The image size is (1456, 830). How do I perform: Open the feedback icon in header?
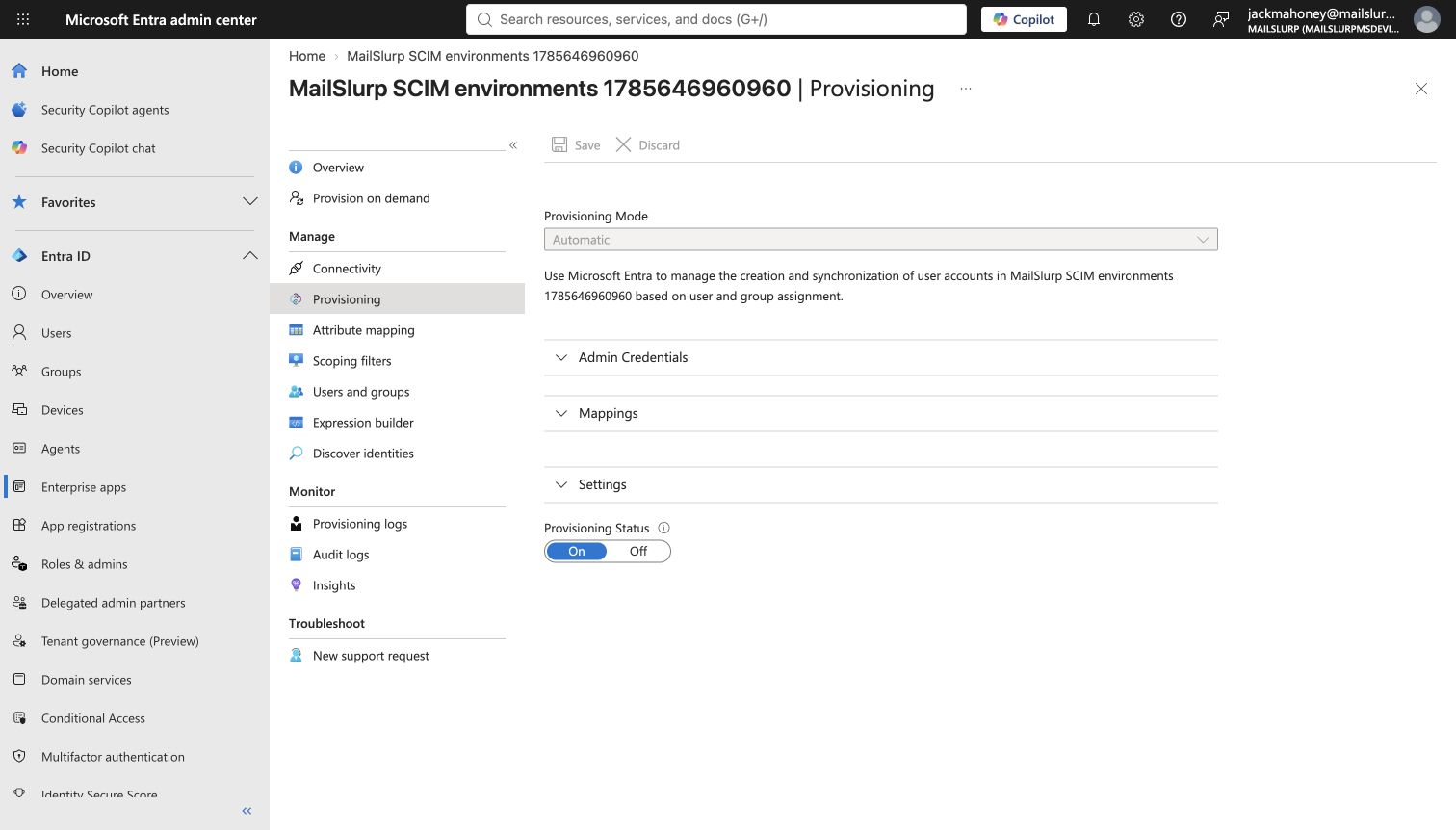(x=1221, y=19)
